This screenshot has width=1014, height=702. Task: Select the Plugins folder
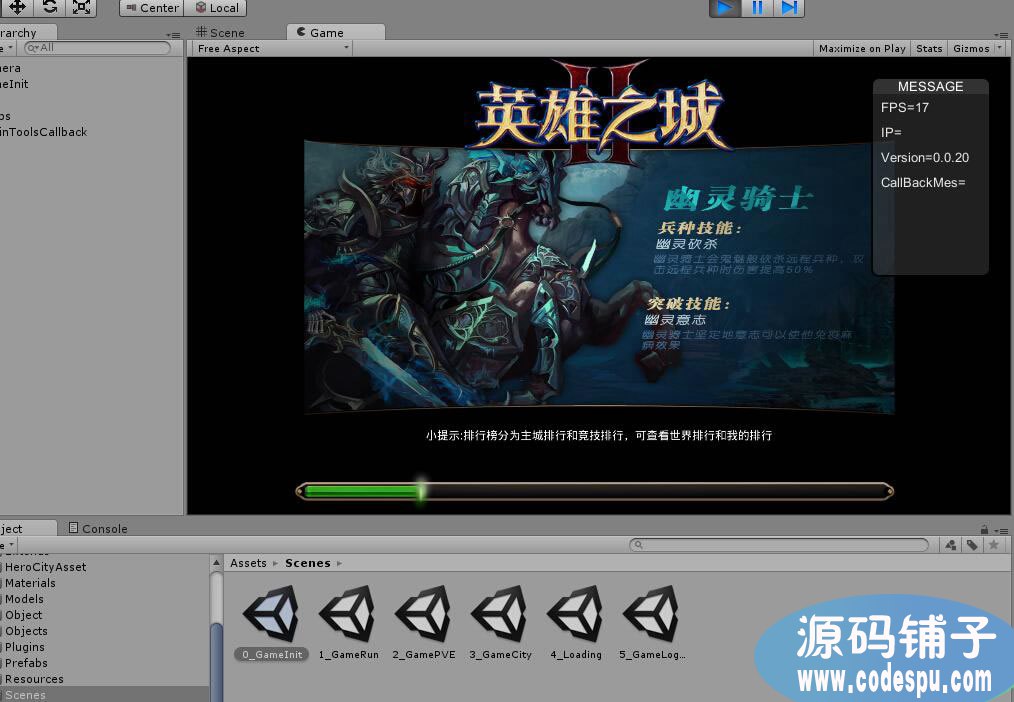[x=25, y=647]
